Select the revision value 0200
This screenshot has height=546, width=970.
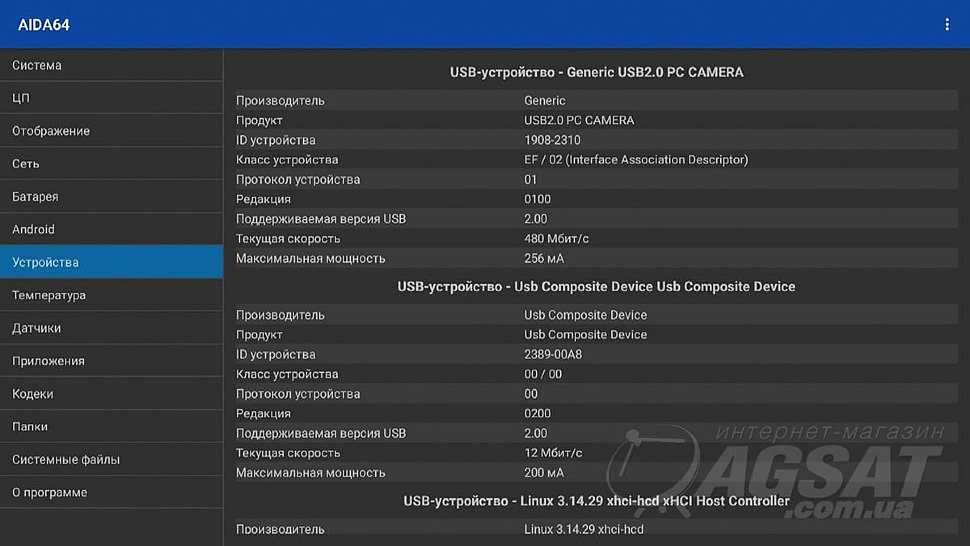(x=537, y=413)
